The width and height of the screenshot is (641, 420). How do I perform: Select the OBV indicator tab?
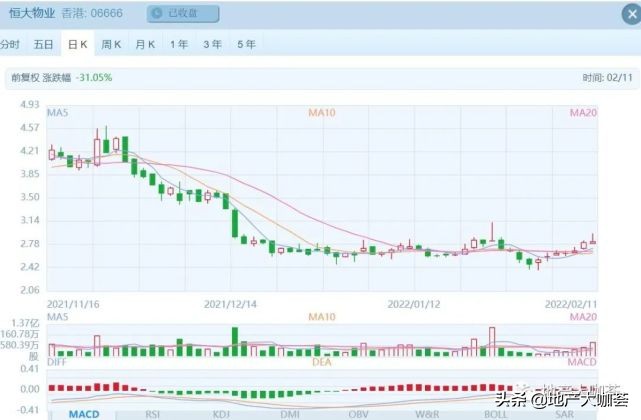[359, 414]
